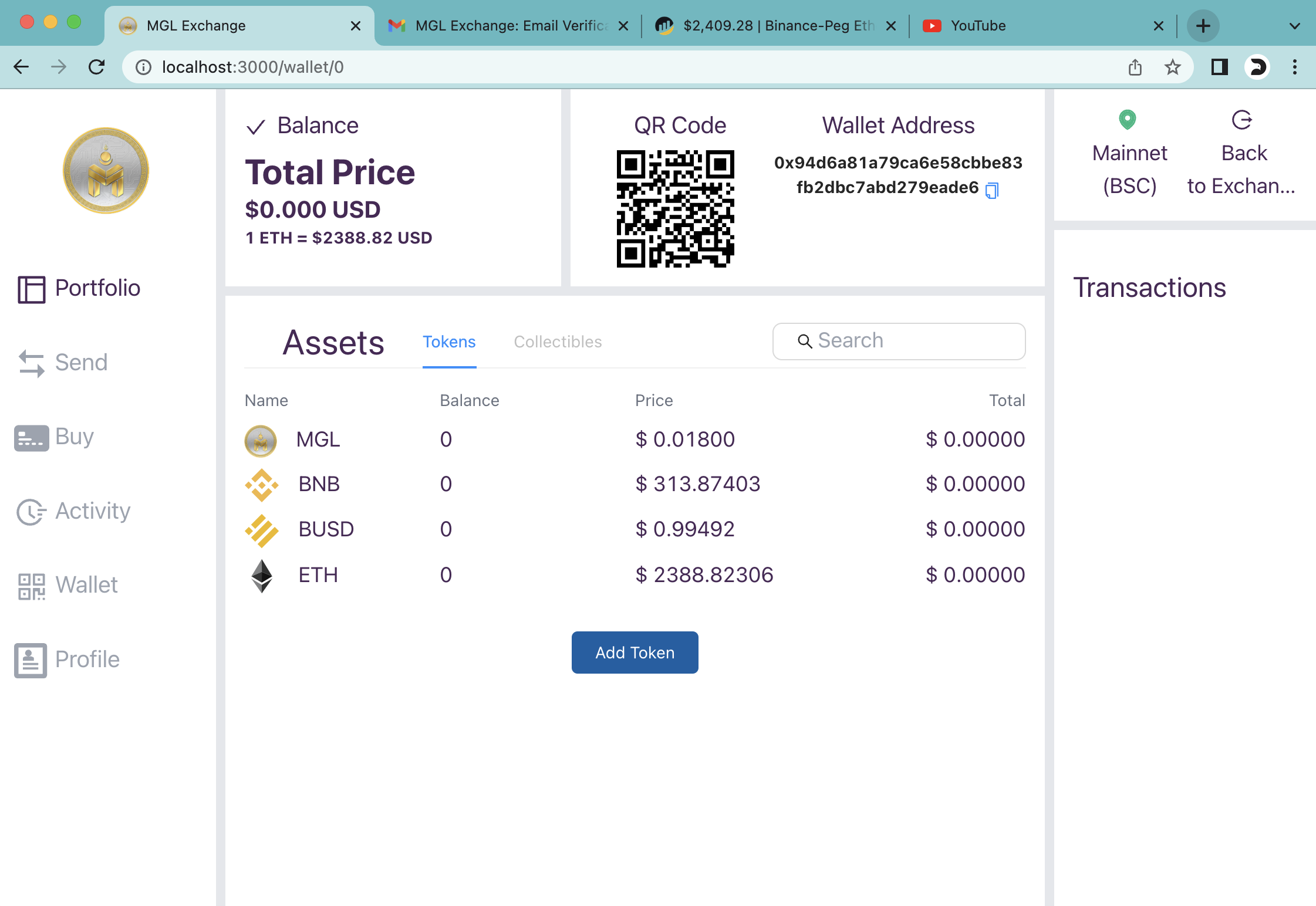
Task: Open the Activity clock icon
Action: pos(31,512)
